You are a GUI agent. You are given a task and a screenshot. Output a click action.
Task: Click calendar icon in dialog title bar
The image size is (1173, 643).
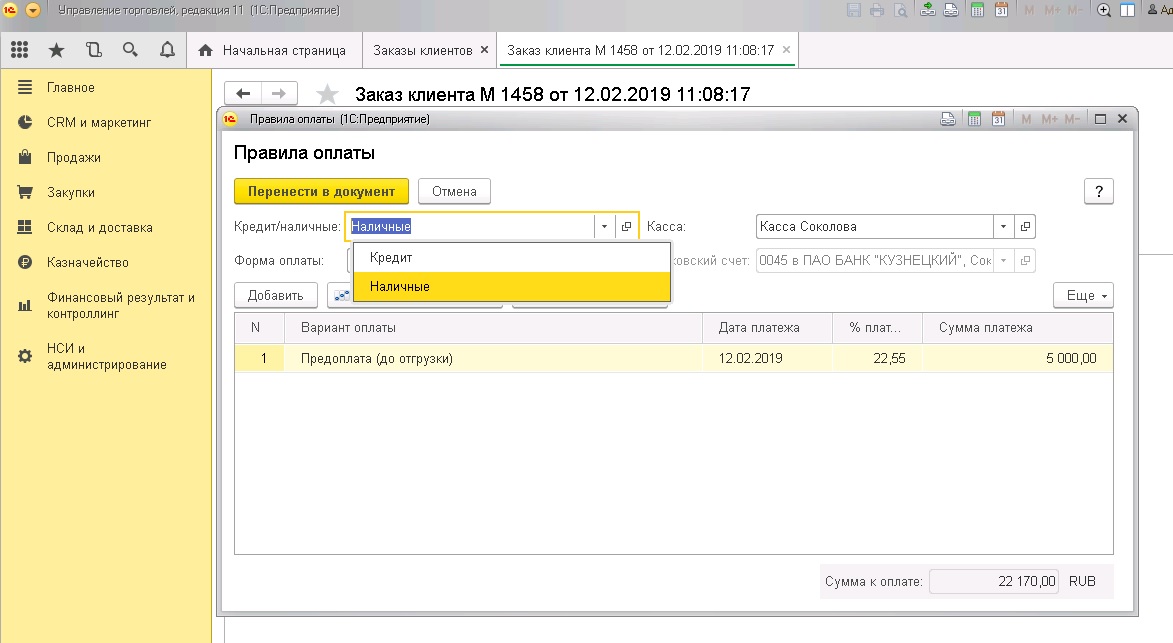point(998,119)
